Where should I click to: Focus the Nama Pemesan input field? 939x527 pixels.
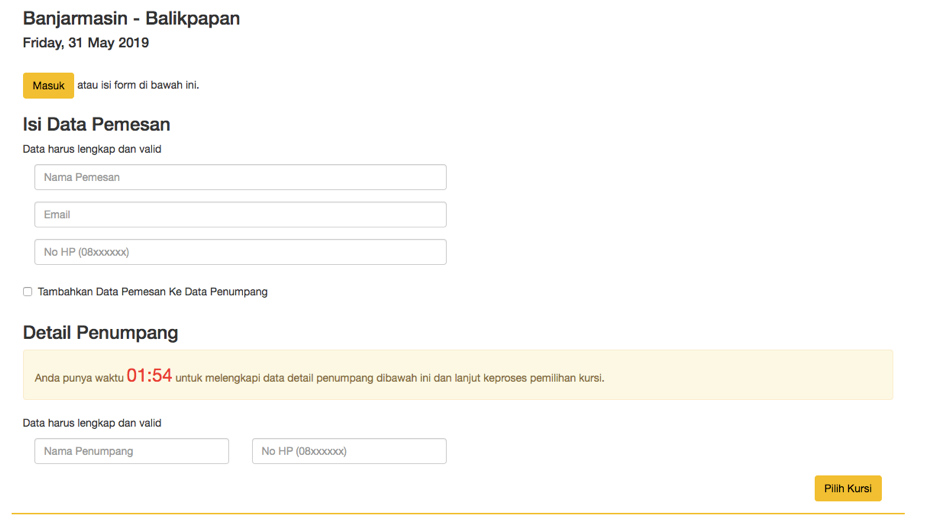[240, 177]
